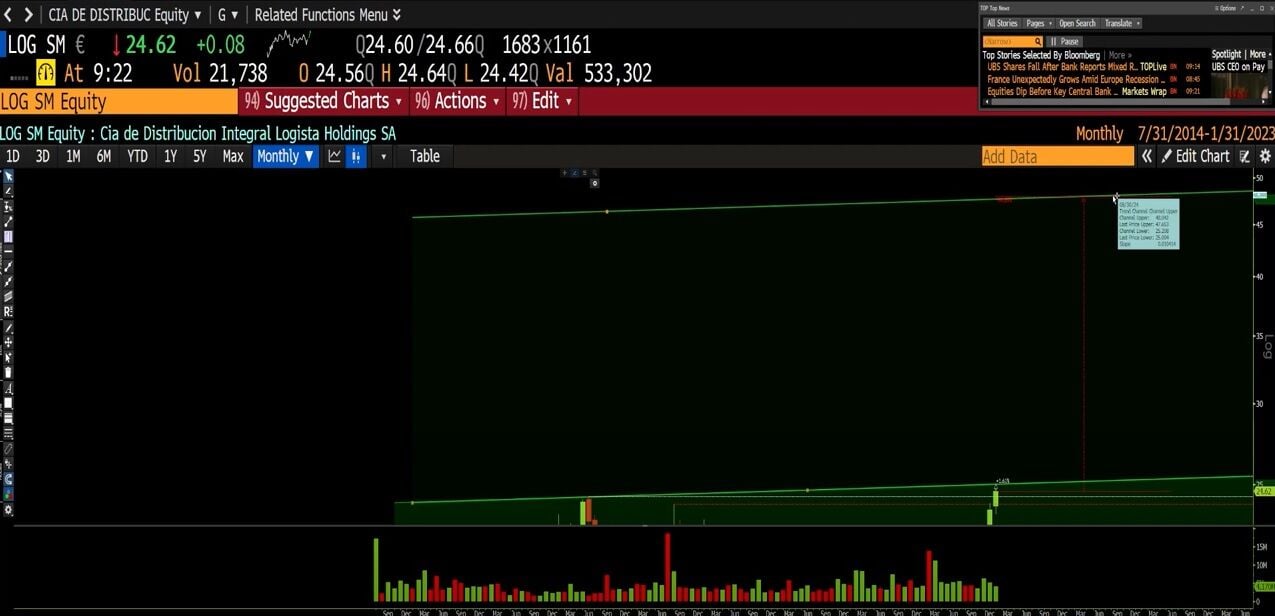Viewport: 1275px width, 616px height.
Task: Open Options in the Top News title bar
Action: pyautogui.click(x=1226, y=9)
